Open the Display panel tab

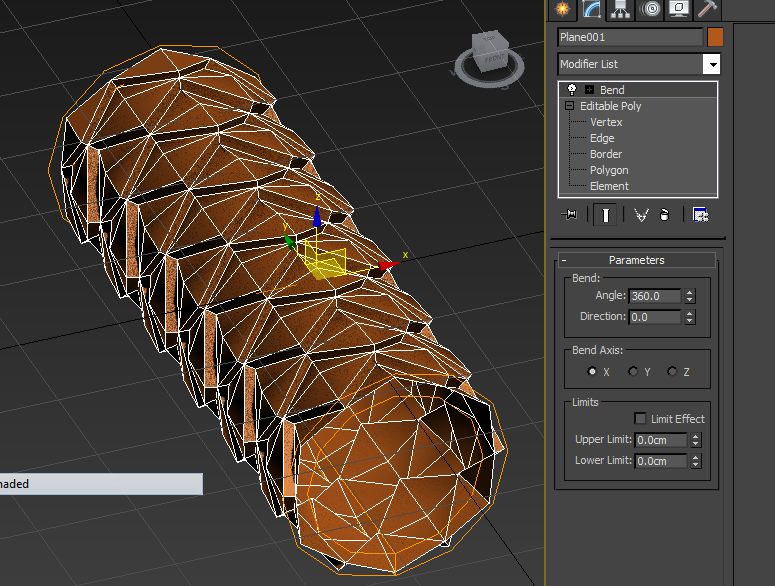click(678, 9)
